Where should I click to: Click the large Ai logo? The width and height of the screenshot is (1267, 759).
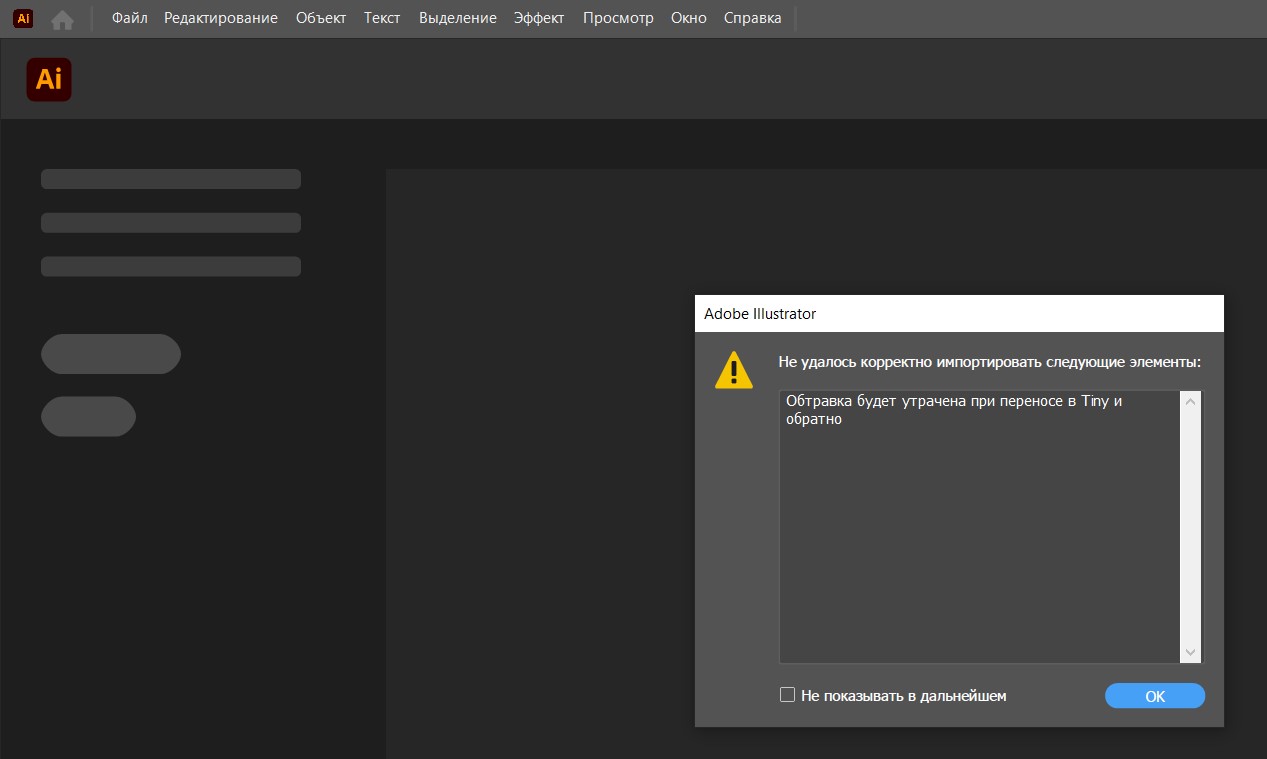[49, 80]
